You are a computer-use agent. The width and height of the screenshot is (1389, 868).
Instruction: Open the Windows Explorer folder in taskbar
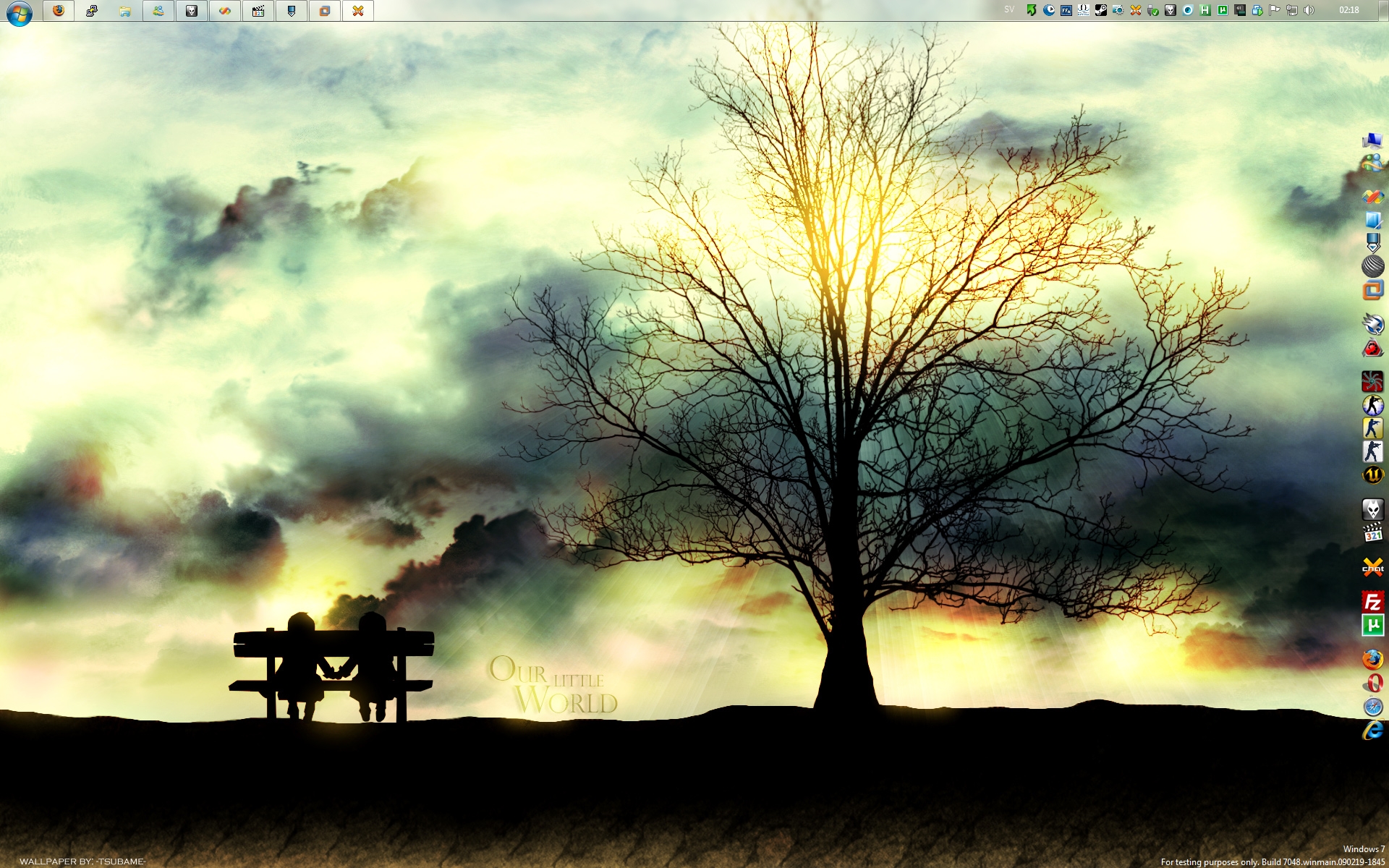(x=125, y=11)
